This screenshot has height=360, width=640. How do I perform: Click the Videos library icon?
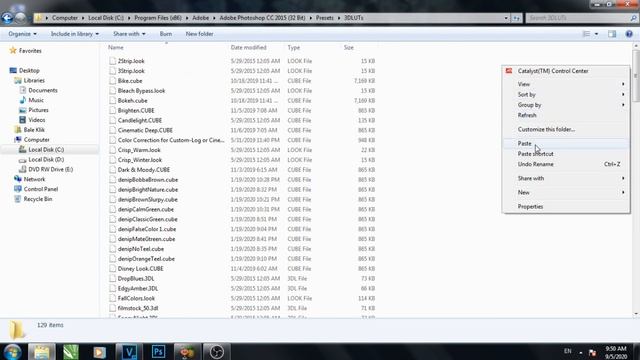22,120
